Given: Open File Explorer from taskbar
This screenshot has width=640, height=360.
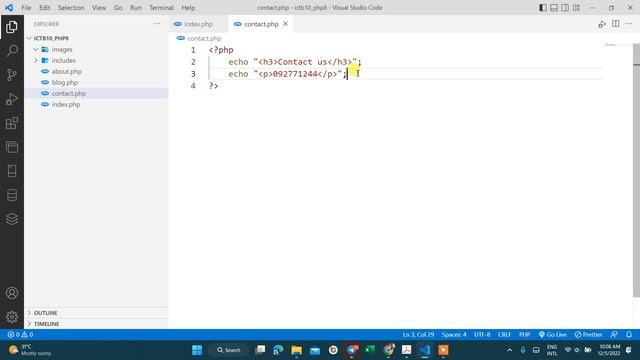Looking at the screenshot, I should point(297,350).
